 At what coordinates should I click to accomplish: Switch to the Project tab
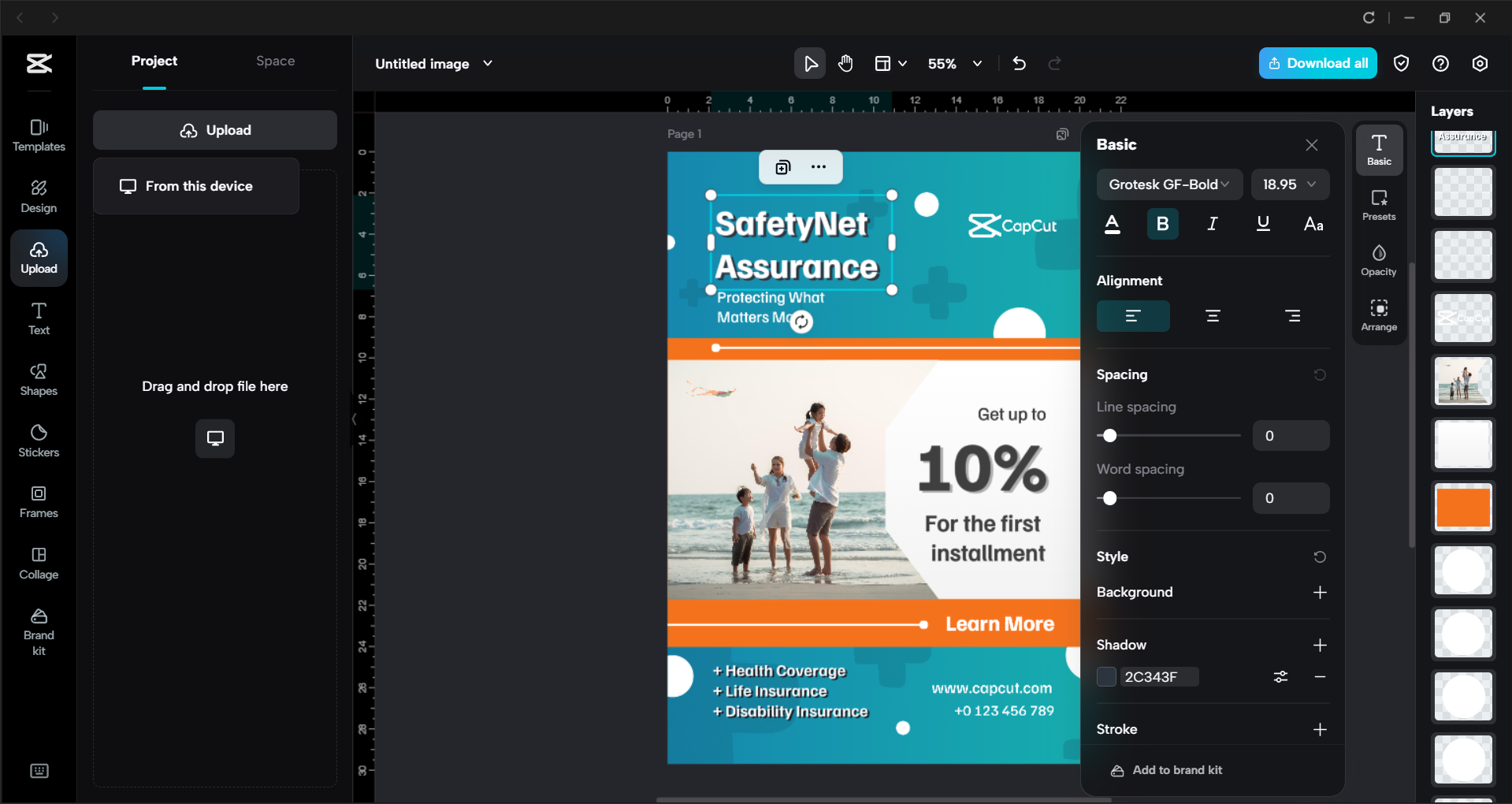click(x=154, y=61)
